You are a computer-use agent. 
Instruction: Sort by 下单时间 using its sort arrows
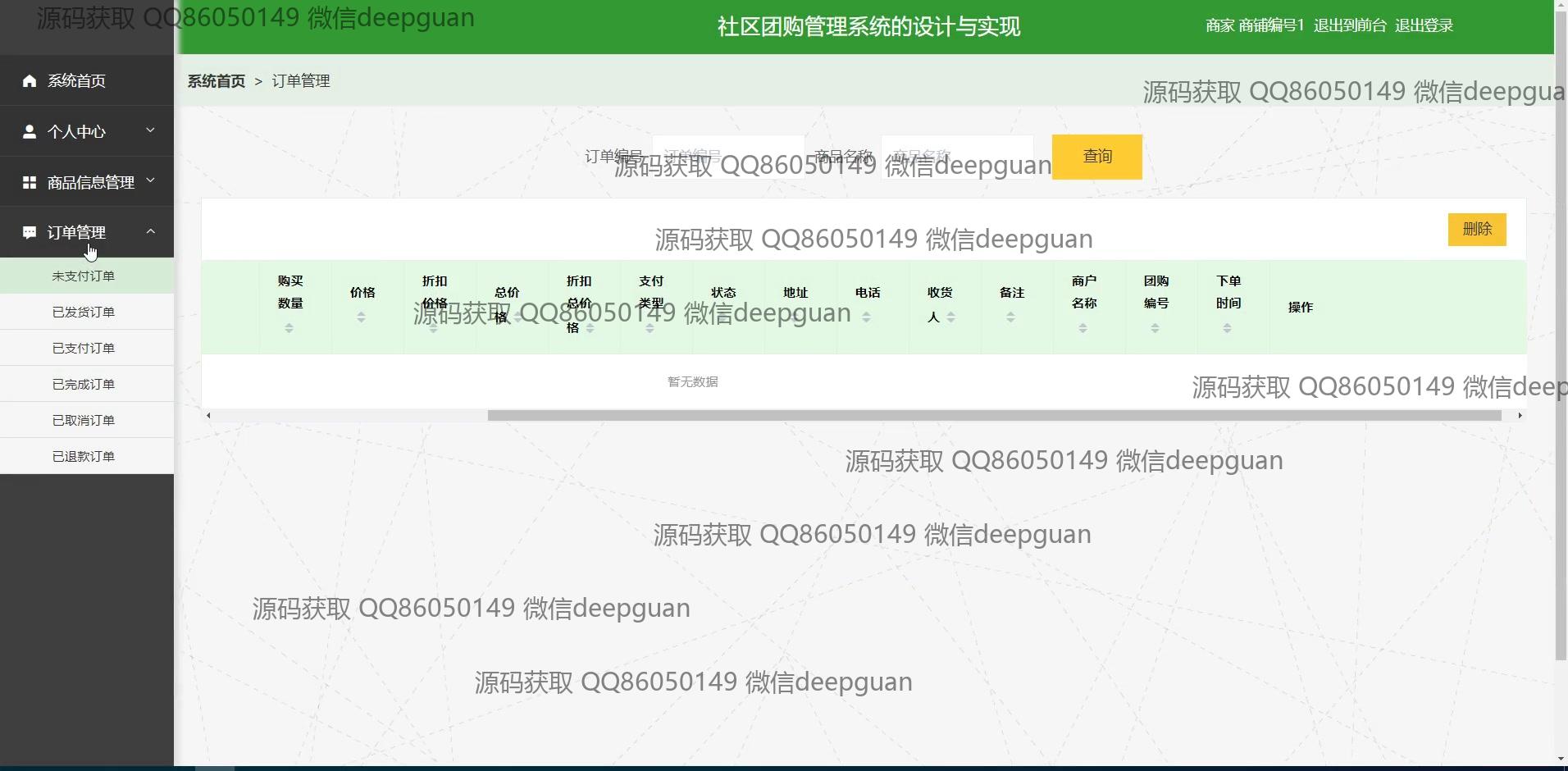[1227, 328]
